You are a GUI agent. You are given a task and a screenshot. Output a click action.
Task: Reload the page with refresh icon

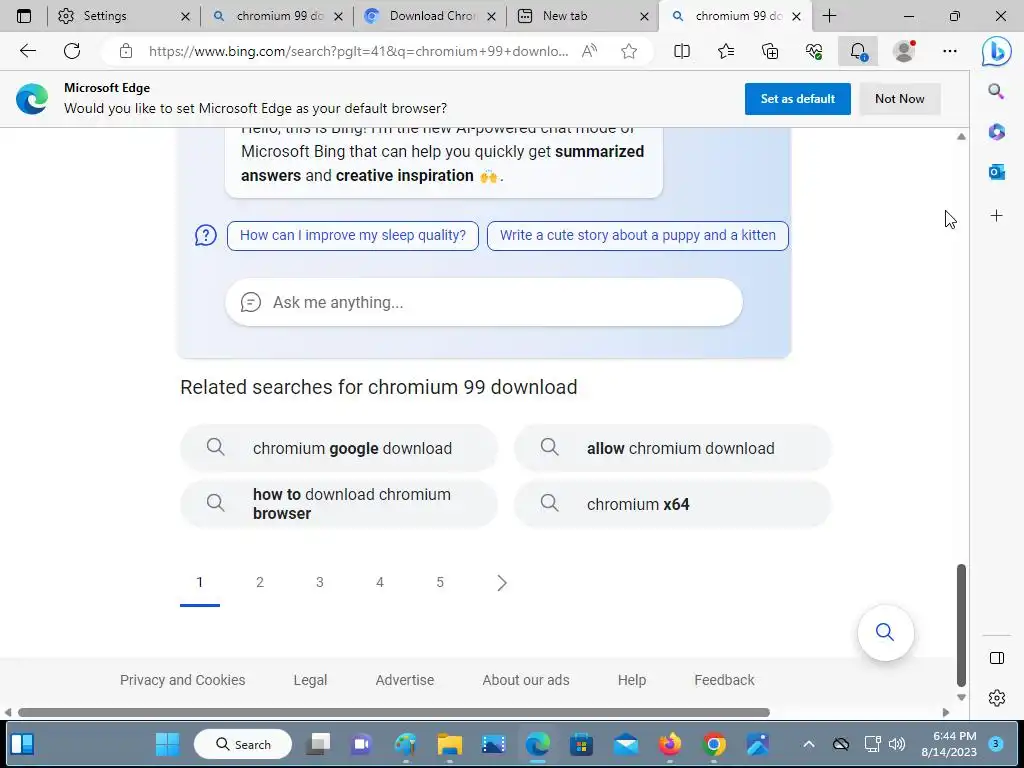tap(72, 50)
